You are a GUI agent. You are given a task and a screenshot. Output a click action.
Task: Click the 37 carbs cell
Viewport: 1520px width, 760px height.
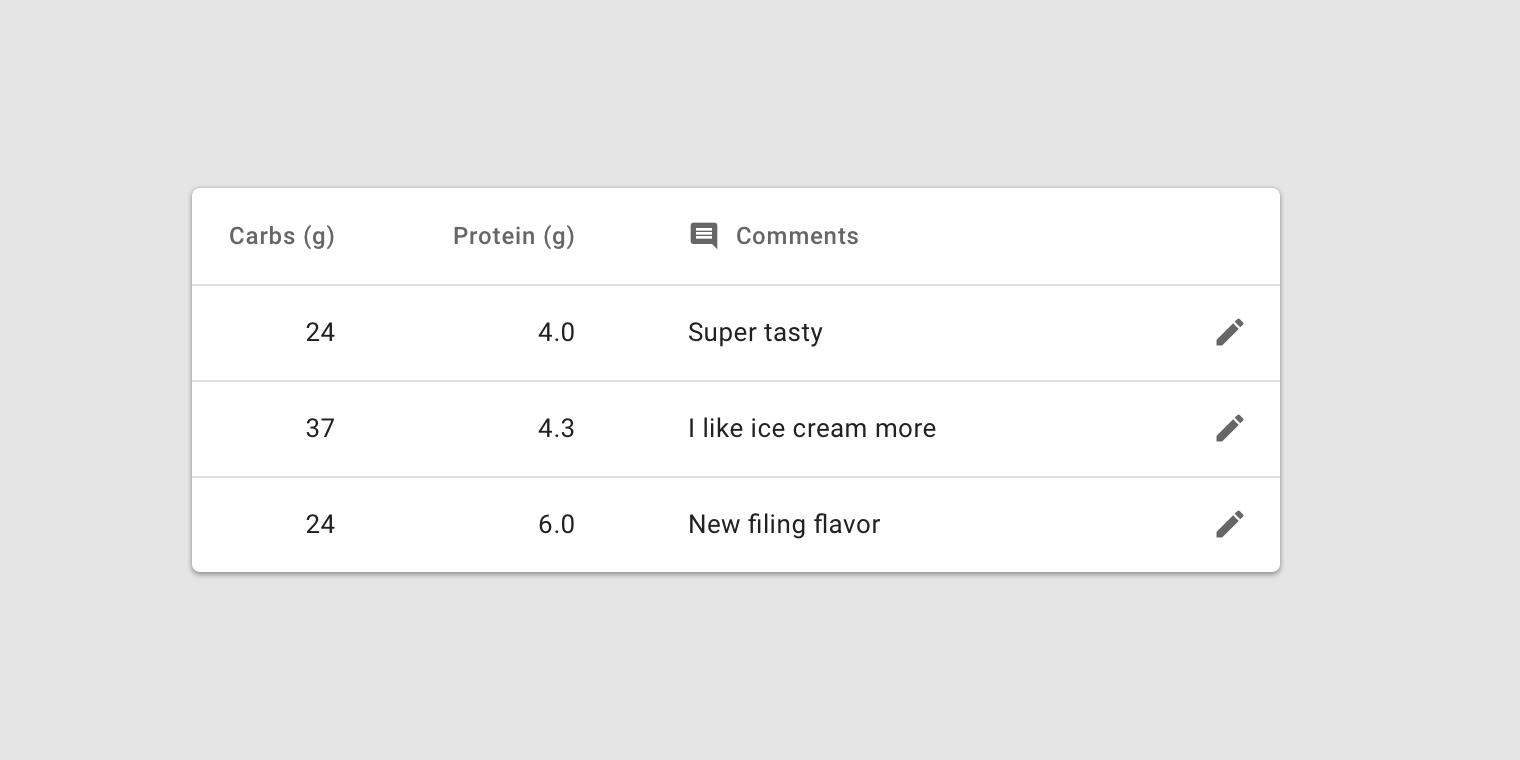pyautogui.click(x=320, y=428)
